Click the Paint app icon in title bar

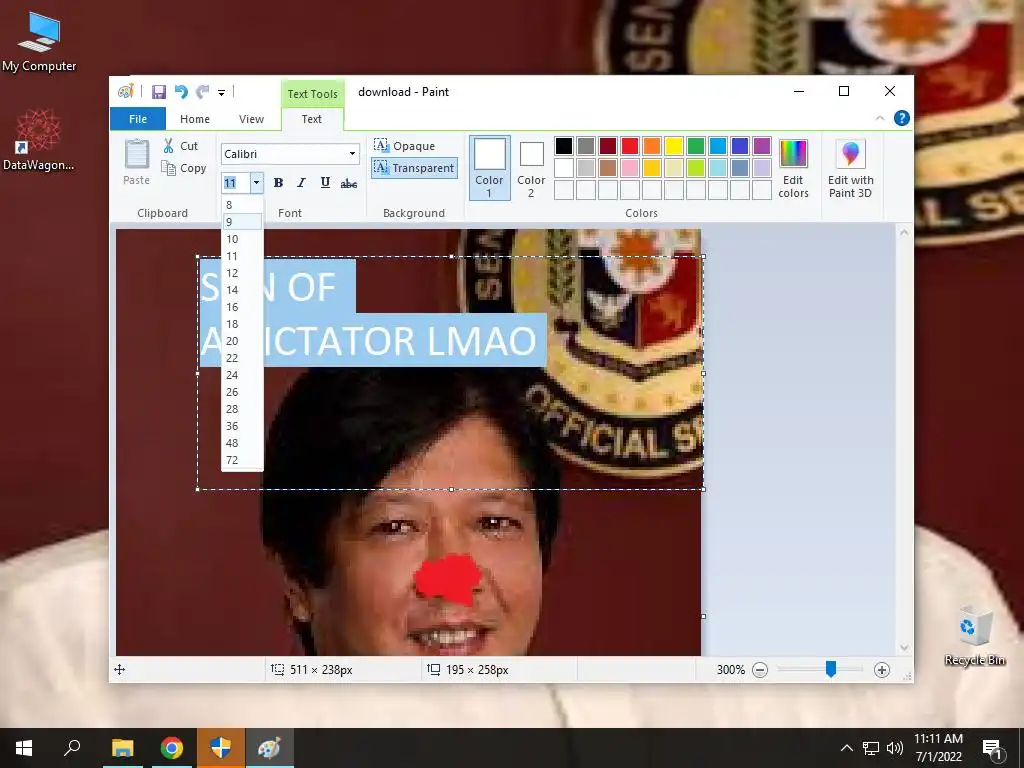pyautogui.click(x=125, y=91)
